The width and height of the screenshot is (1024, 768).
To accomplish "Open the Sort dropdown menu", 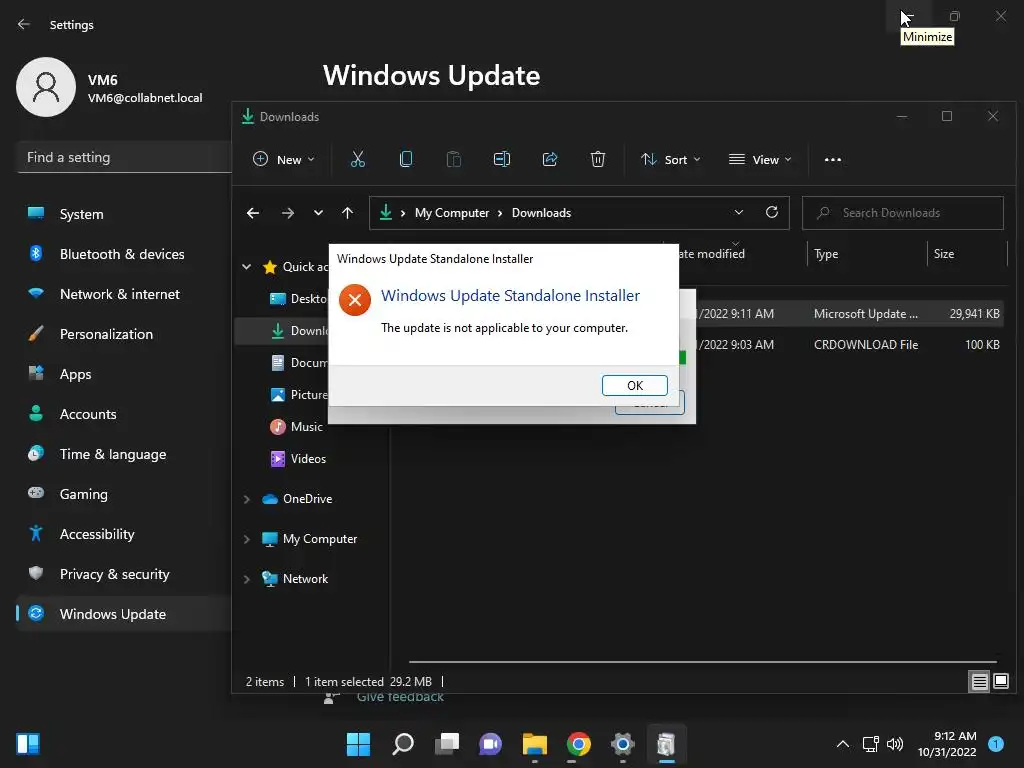I will [671, 159].
